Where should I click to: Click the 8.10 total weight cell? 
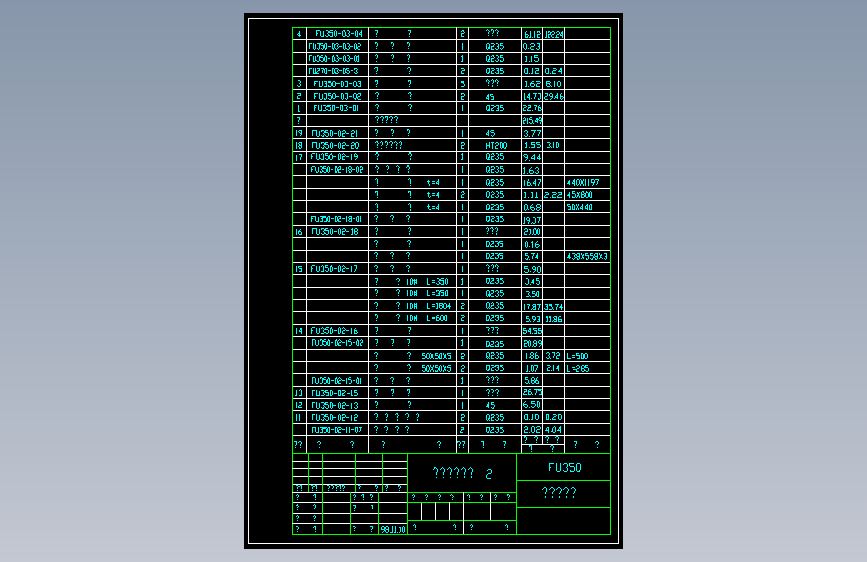[553, 84]
